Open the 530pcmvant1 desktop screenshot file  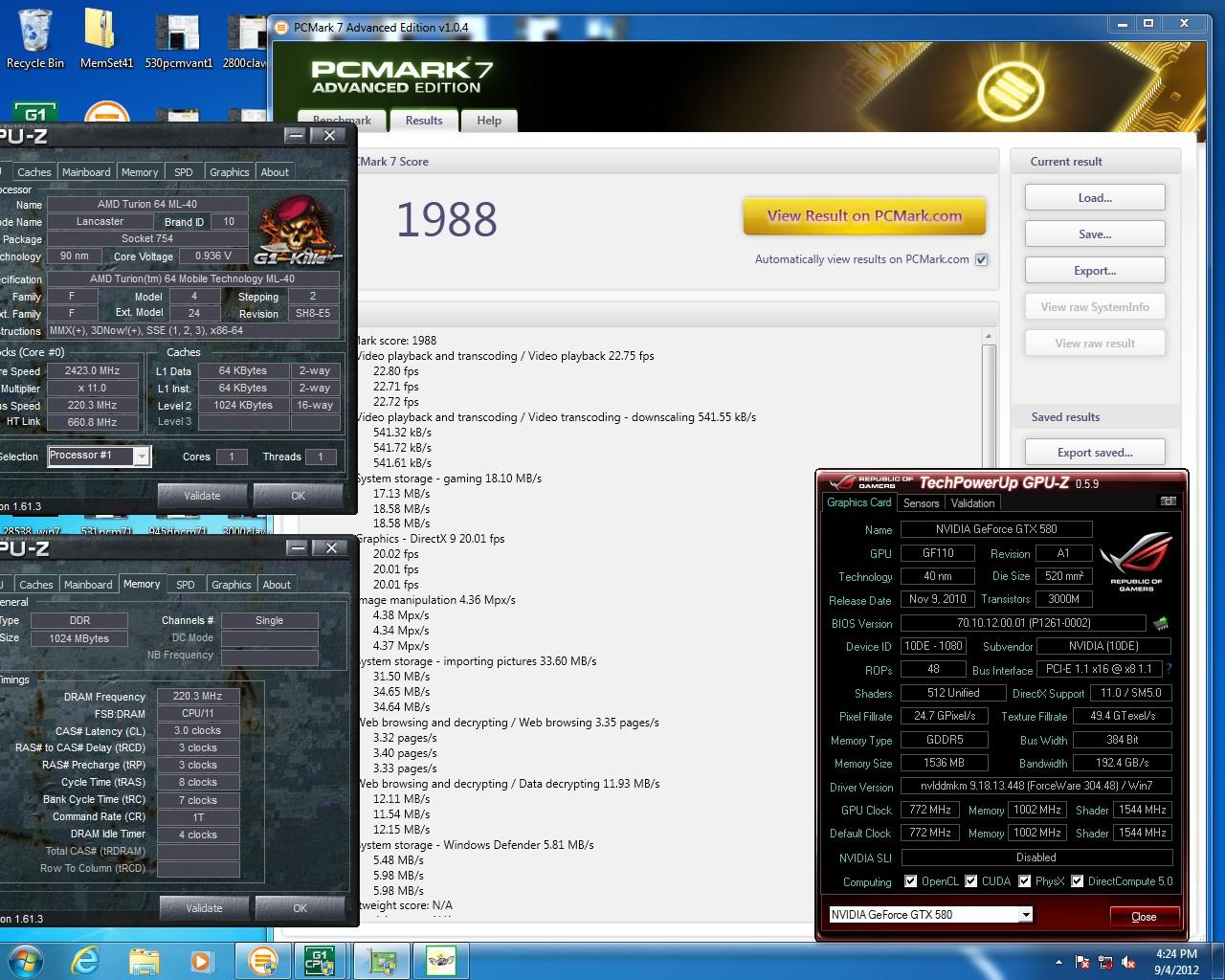(178, 38)
